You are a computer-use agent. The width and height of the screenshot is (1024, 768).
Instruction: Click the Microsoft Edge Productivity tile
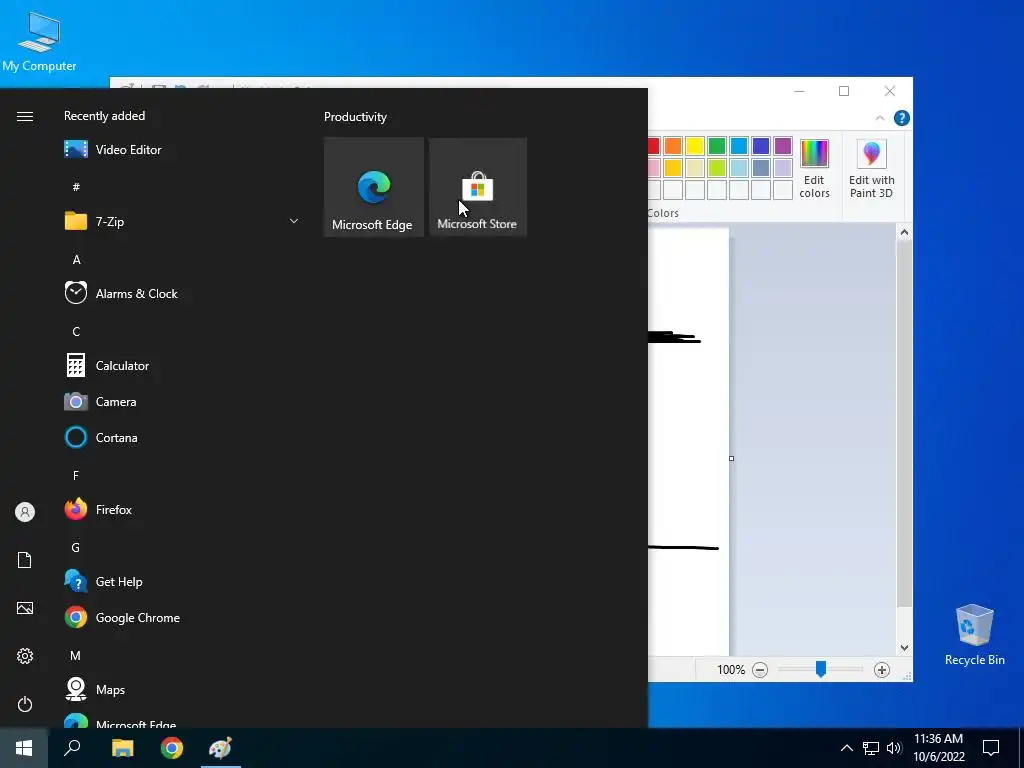(374, 187)
